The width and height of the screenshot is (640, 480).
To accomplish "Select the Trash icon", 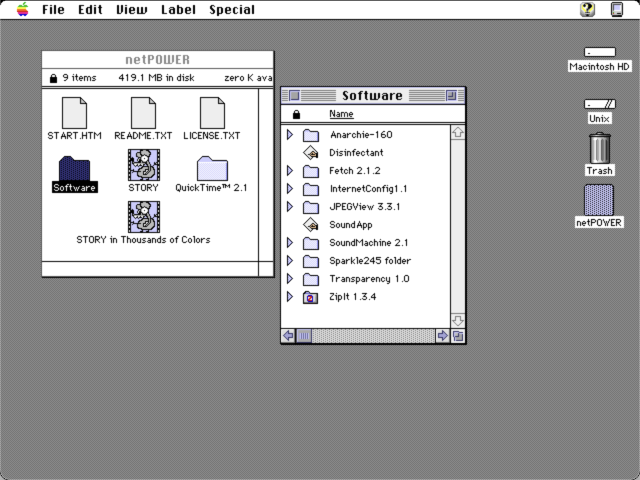I will 600,148.
